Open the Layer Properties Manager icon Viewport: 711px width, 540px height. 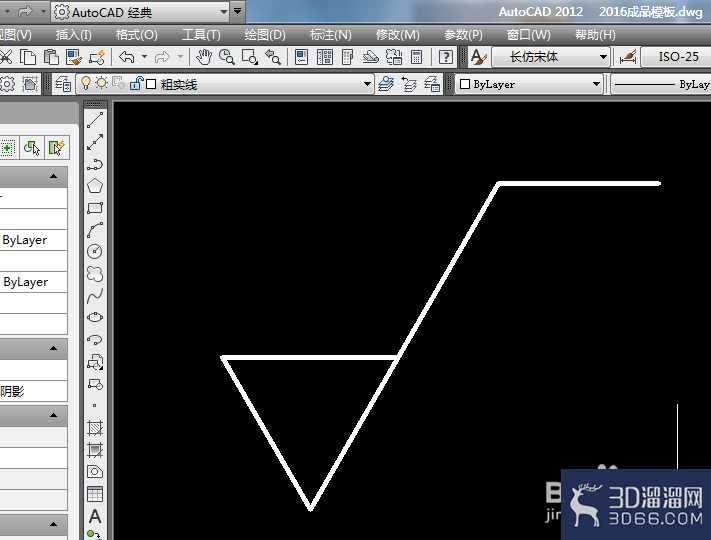tap(63, 84)
